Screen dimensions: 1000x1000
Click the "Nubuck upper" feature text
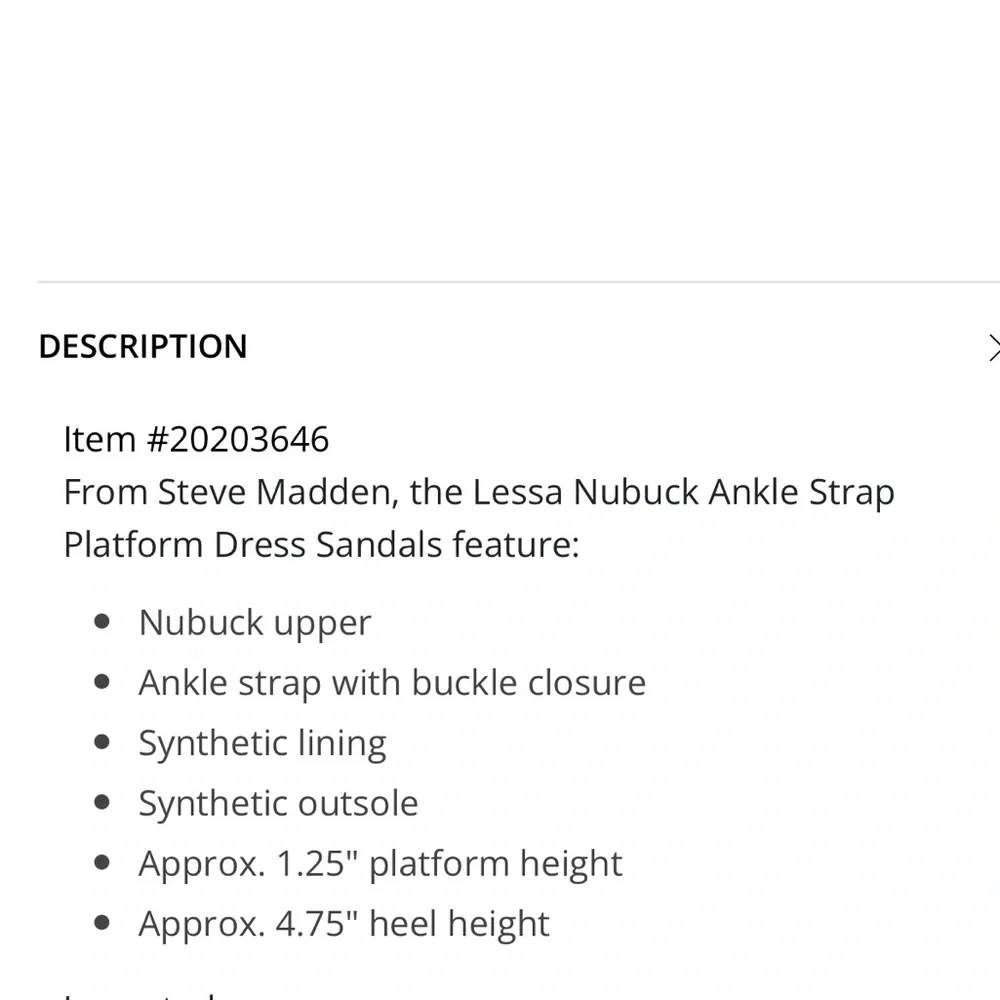pos(255,622)
